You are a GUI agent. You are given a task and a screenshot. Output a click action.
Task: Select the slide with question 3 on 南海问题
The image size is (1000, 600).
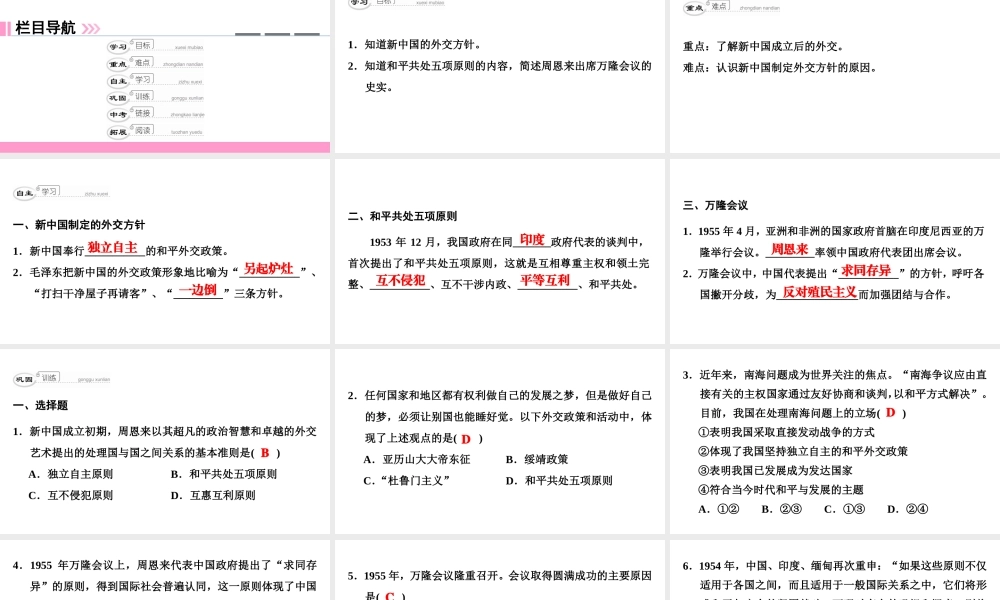(835, 441)
